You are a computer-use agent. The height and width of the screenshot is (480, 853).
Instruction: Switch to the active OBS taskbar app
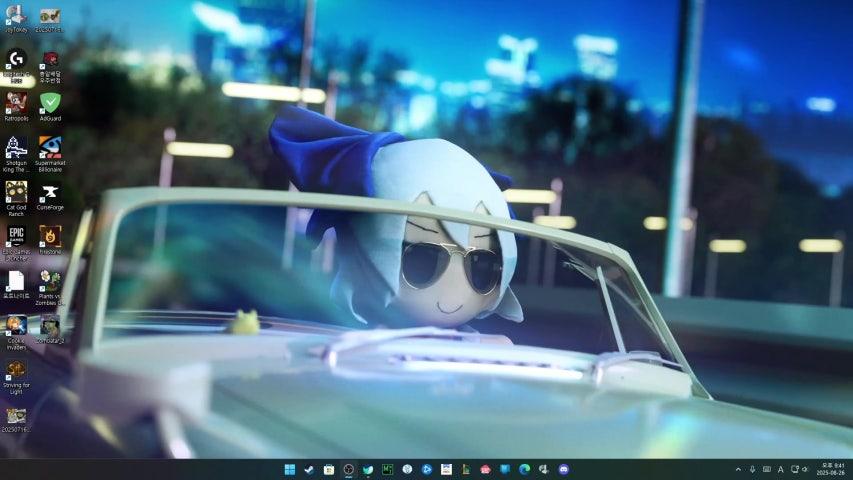coord(349,469)
